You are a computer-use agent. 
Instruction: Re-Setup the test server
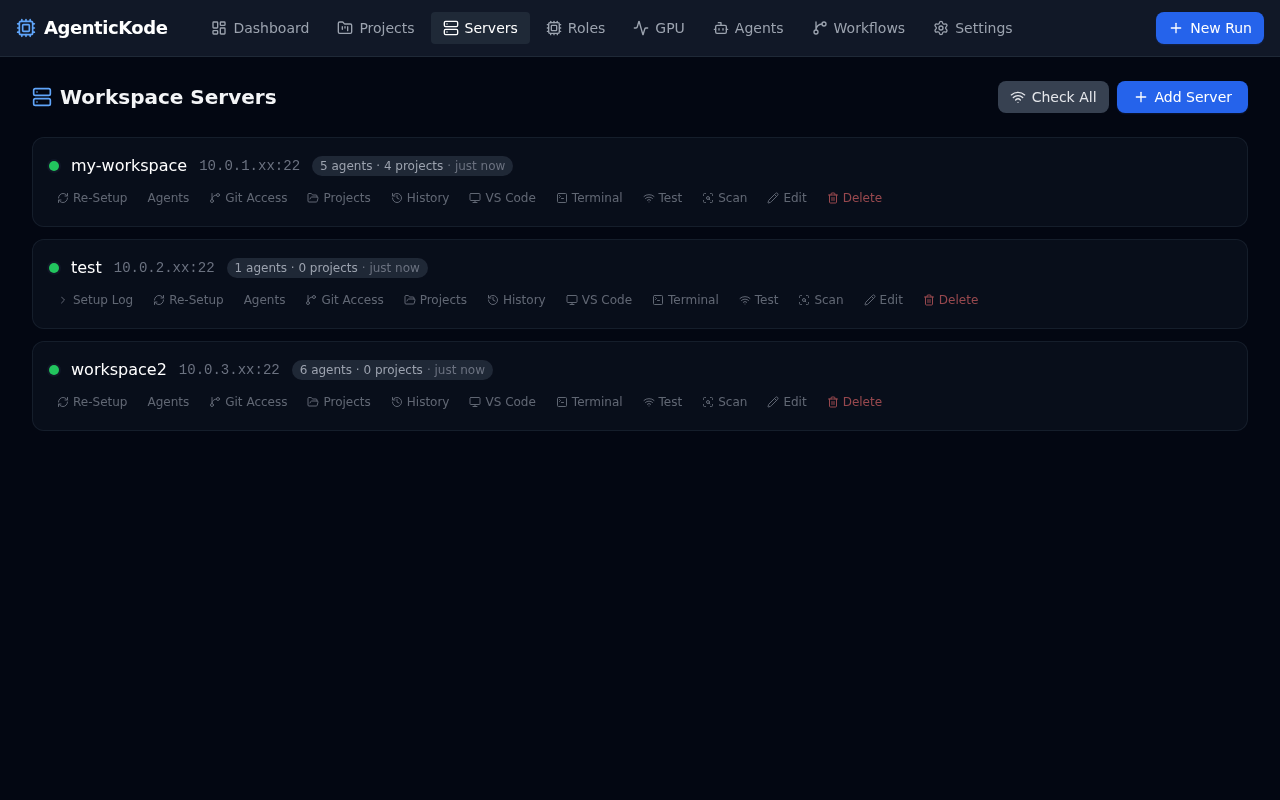188,299
